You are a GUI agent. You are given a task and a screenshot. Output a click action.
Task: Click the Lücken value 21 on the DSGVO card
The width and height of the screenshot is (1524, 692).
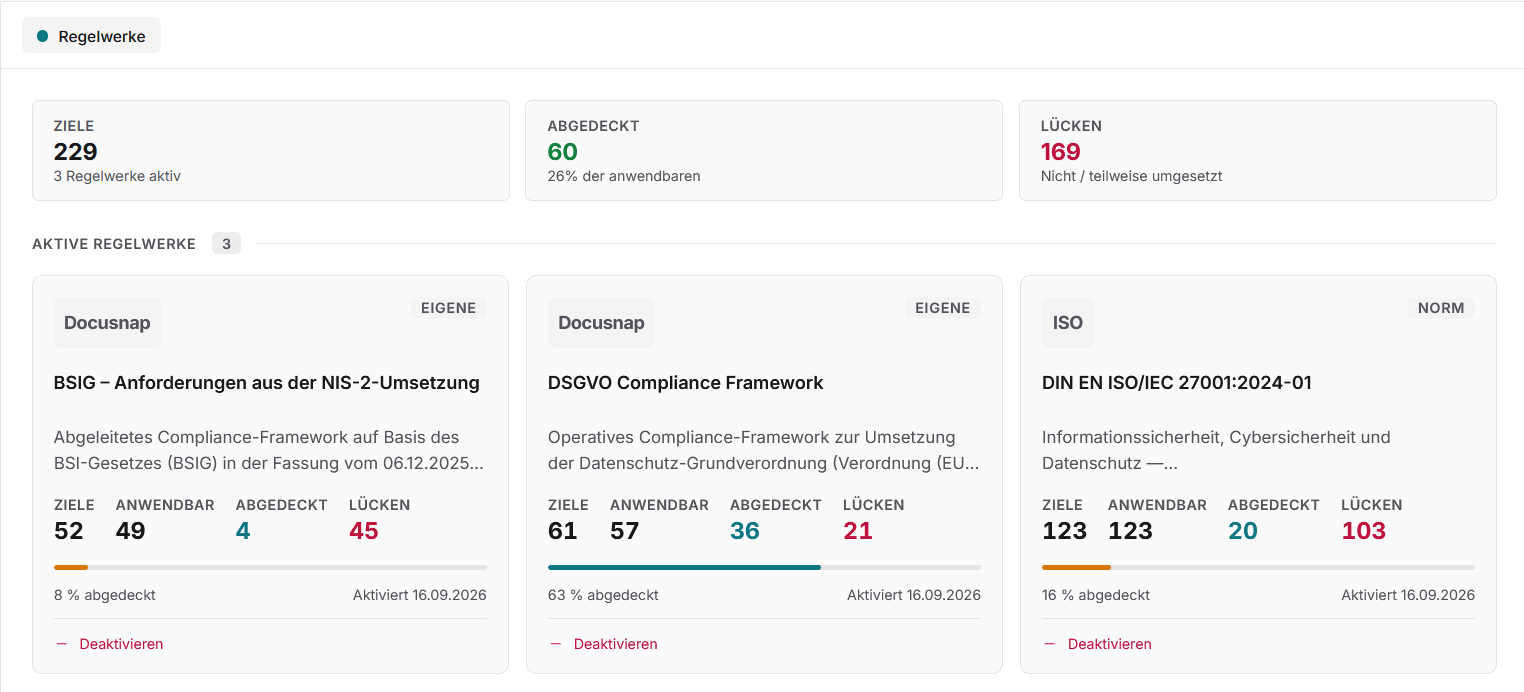pos(858,531)
